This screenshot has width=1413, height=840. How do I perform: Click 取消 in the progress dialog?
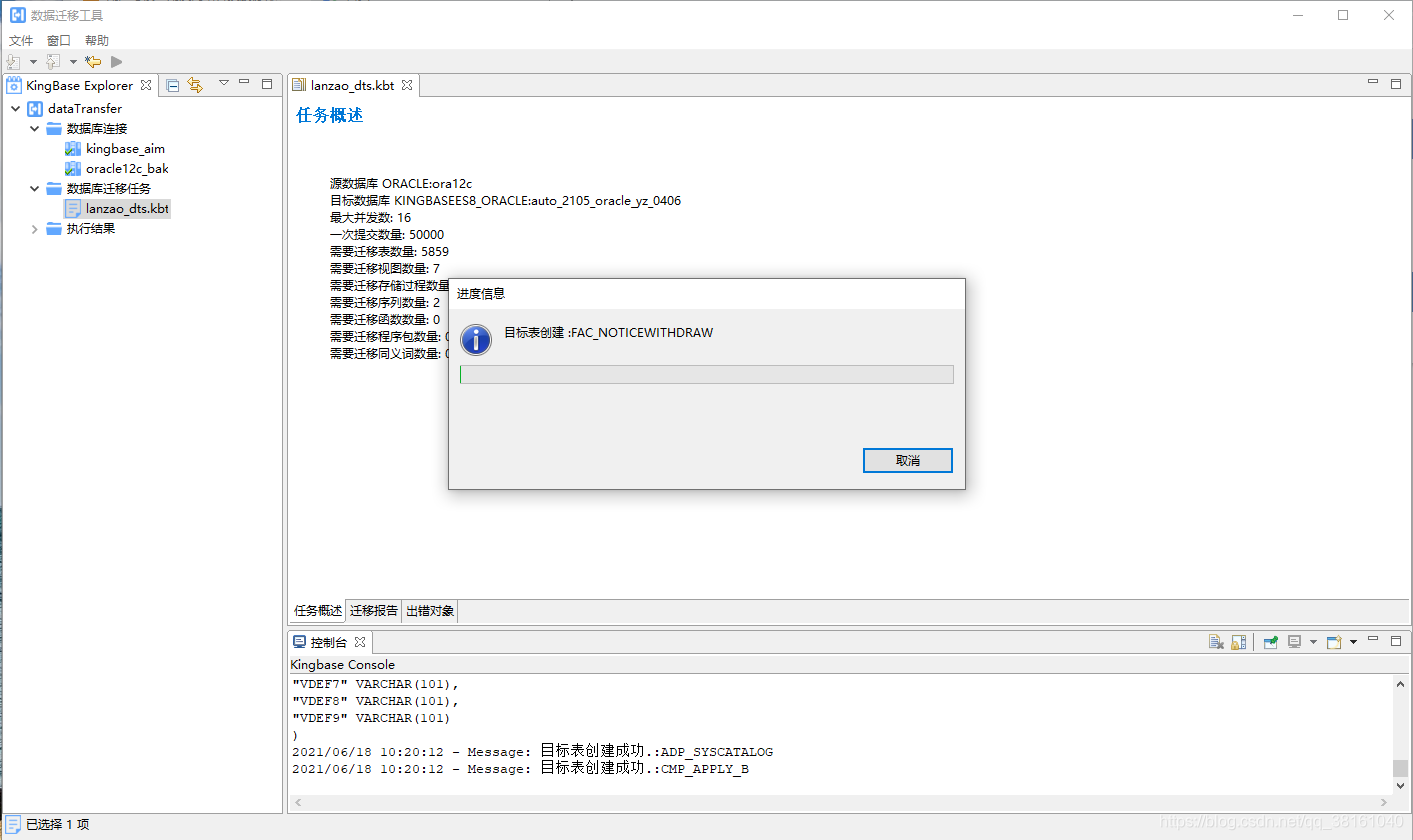tap(907, 460)
